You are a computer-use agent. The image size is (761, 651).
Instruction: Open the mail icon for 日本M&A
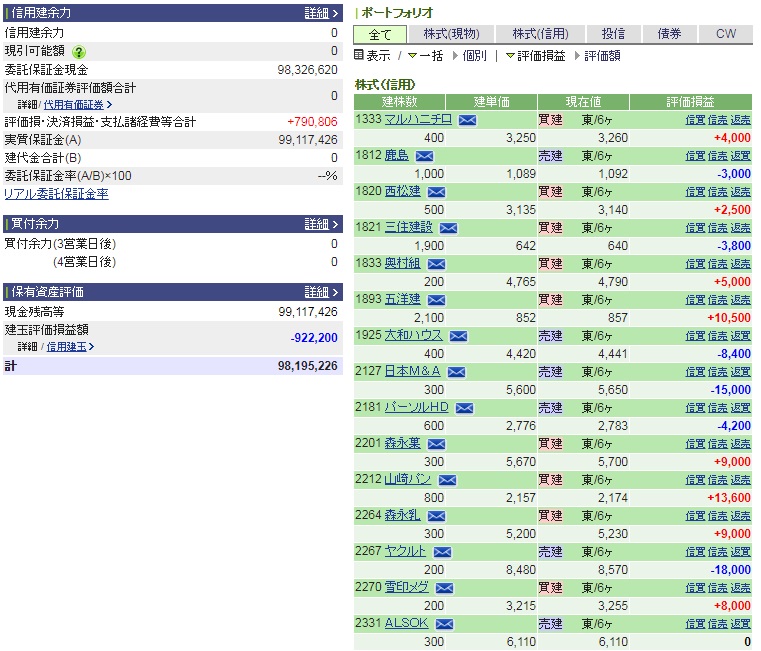point(456,372)
